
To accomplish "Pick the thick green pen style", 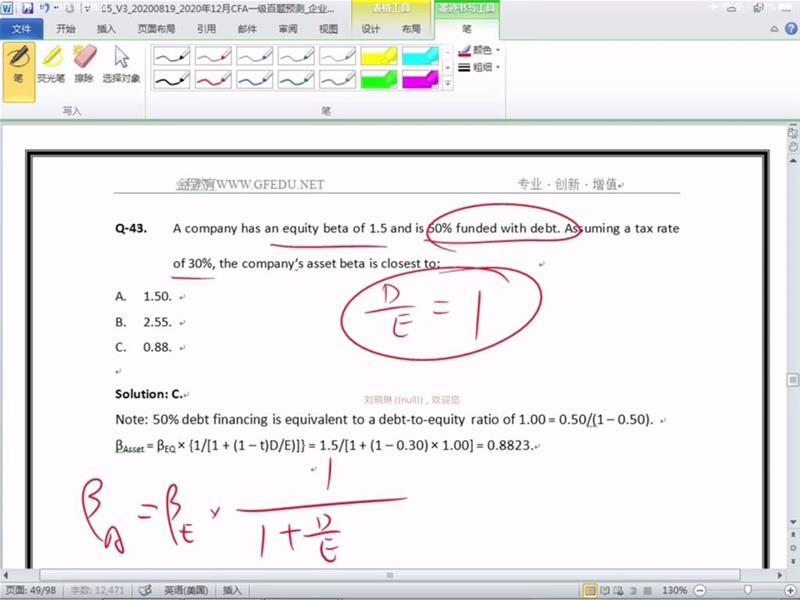I will click(296, 79).
